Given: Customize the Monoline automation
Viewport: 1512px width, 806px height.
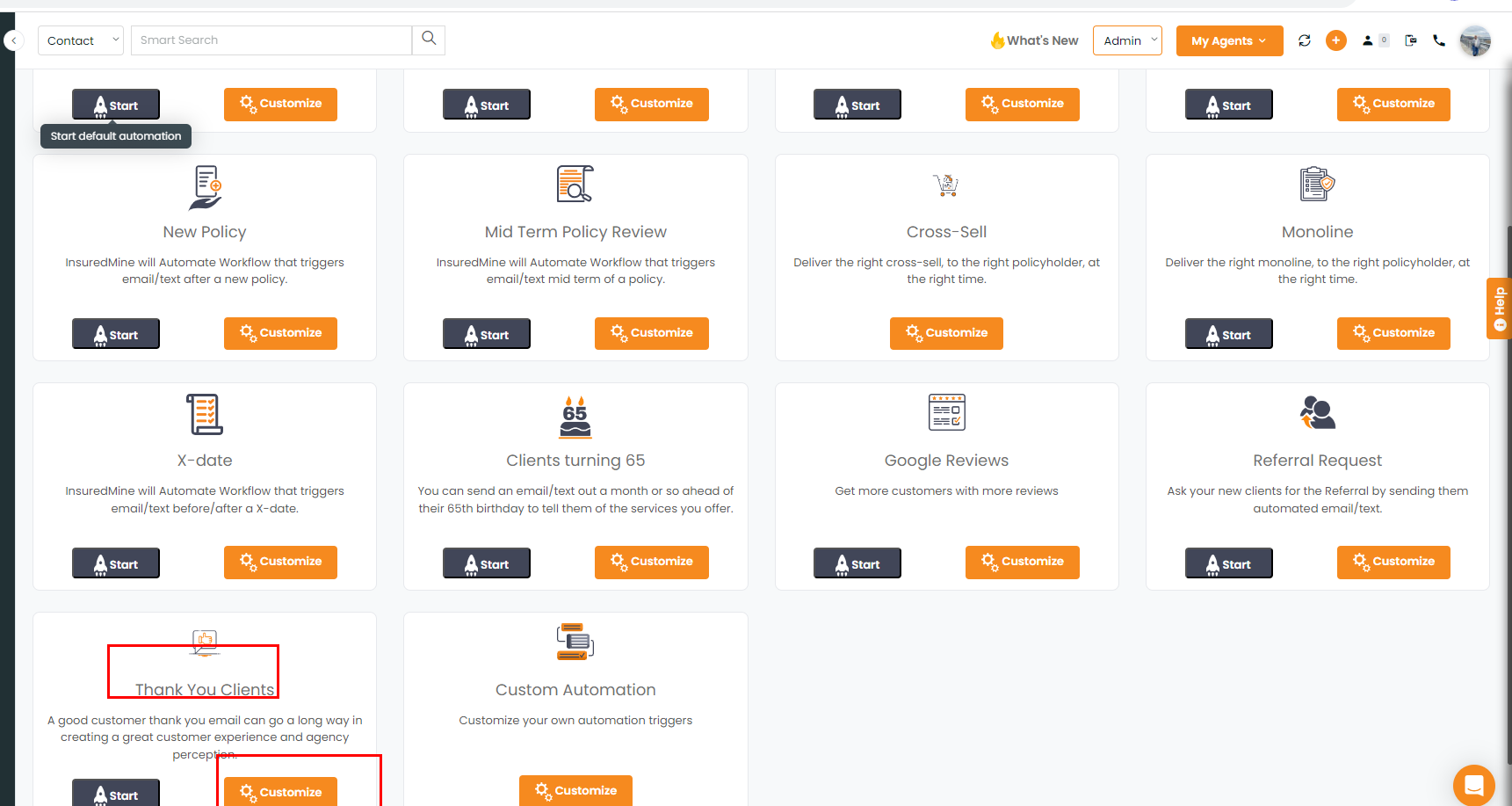Looking at the screenshot, I should (1393, 333).
